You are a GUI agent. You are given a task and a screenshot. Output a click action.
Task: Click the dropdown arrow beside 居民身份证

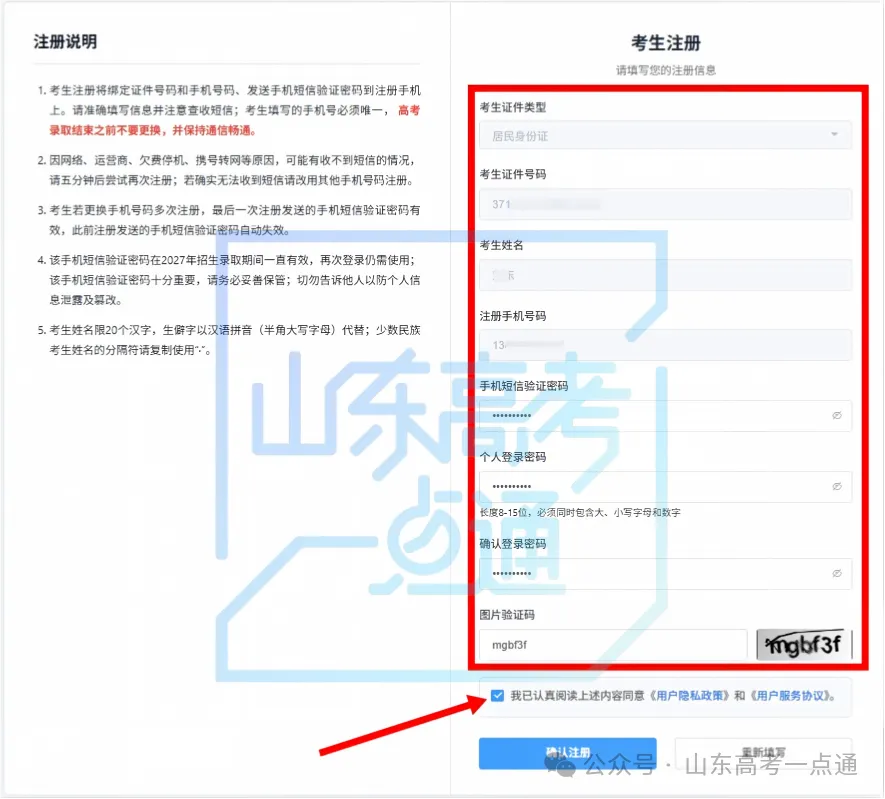click(x=834, y=134)
